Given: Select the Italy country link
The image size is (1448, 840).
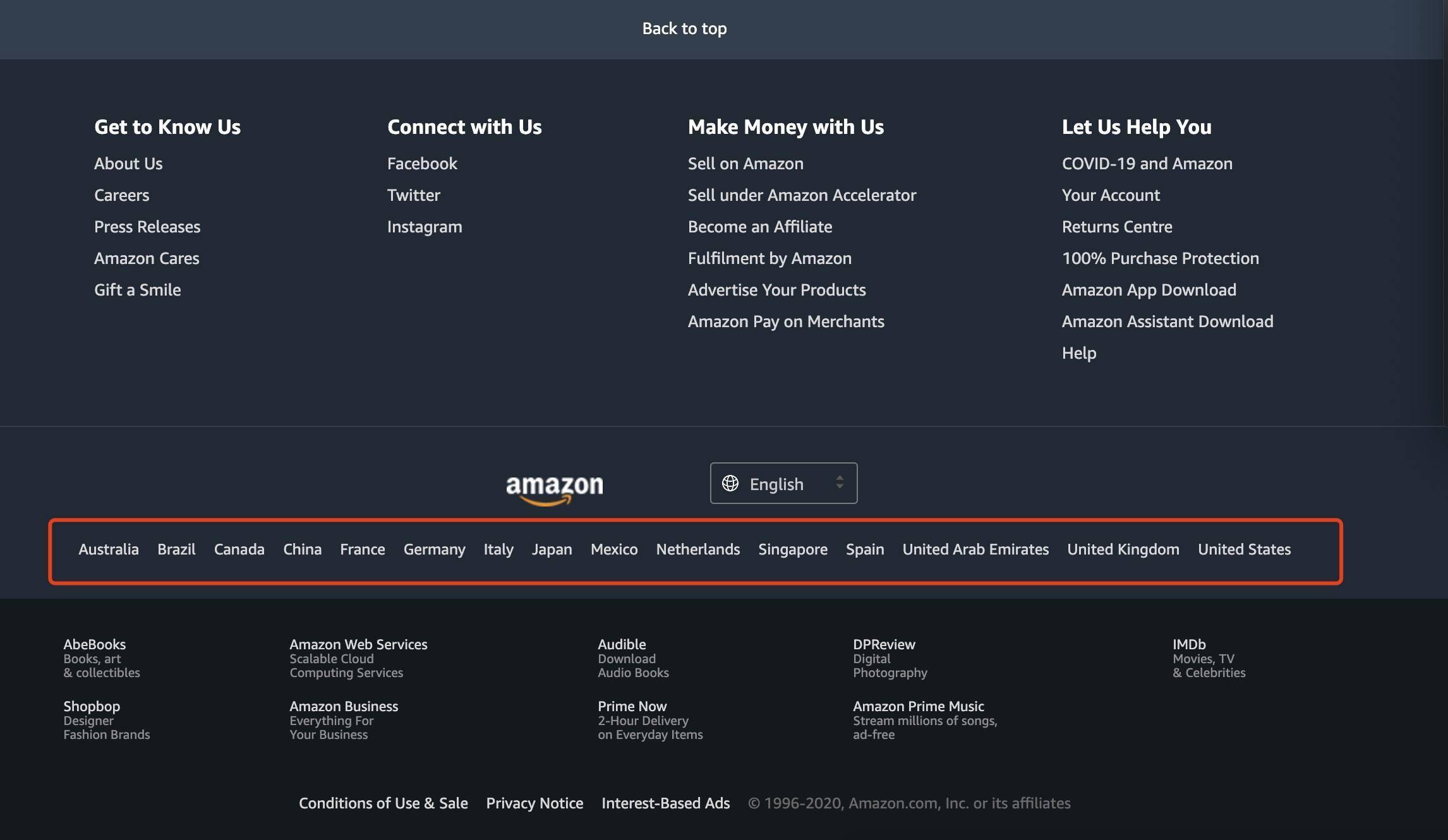Looking at the screenshot, I should click(x=498, y=549).
